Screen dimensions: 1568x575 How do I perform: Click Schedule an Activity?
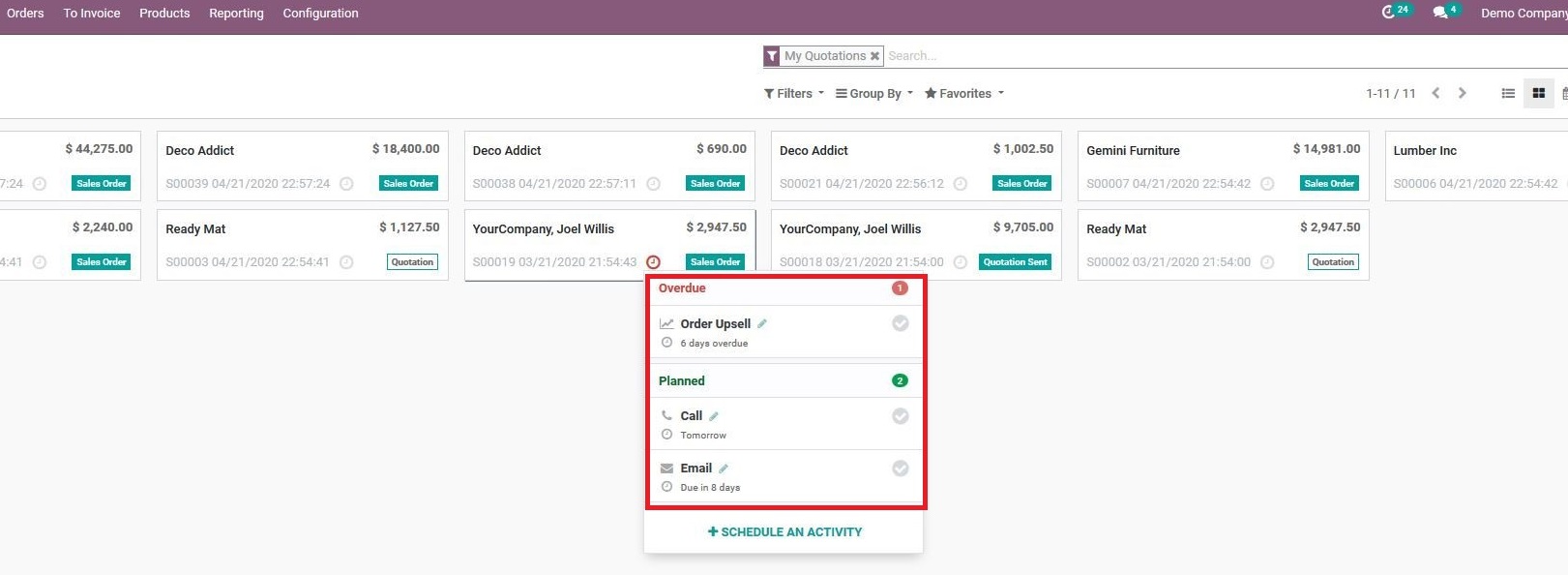click(784, 531)
